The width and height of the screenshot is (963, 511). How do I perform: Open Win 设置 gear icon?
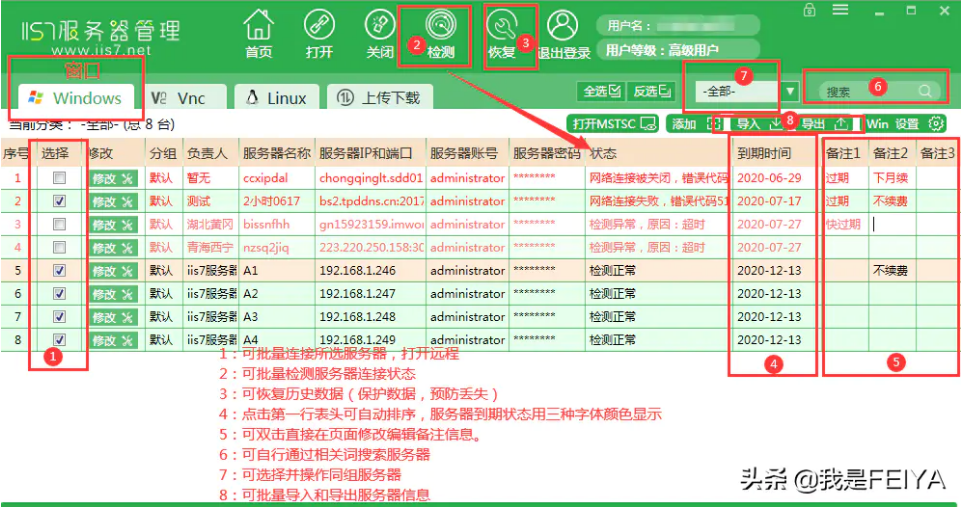(x=936, y=123)
